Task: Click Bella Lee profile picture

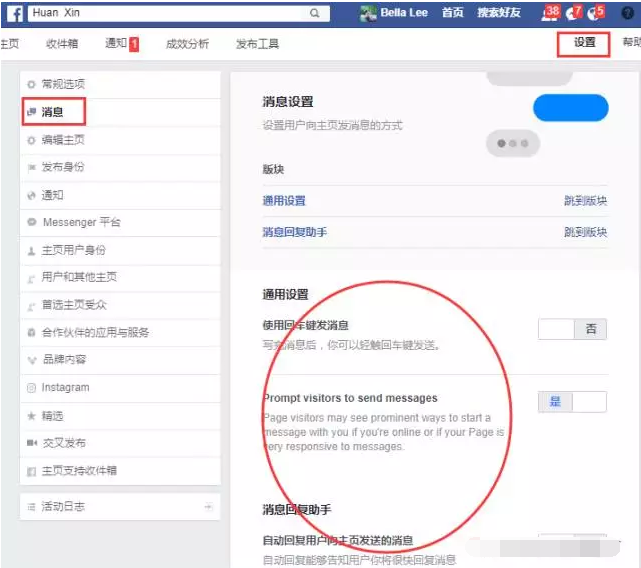Action: pos(368,13)
